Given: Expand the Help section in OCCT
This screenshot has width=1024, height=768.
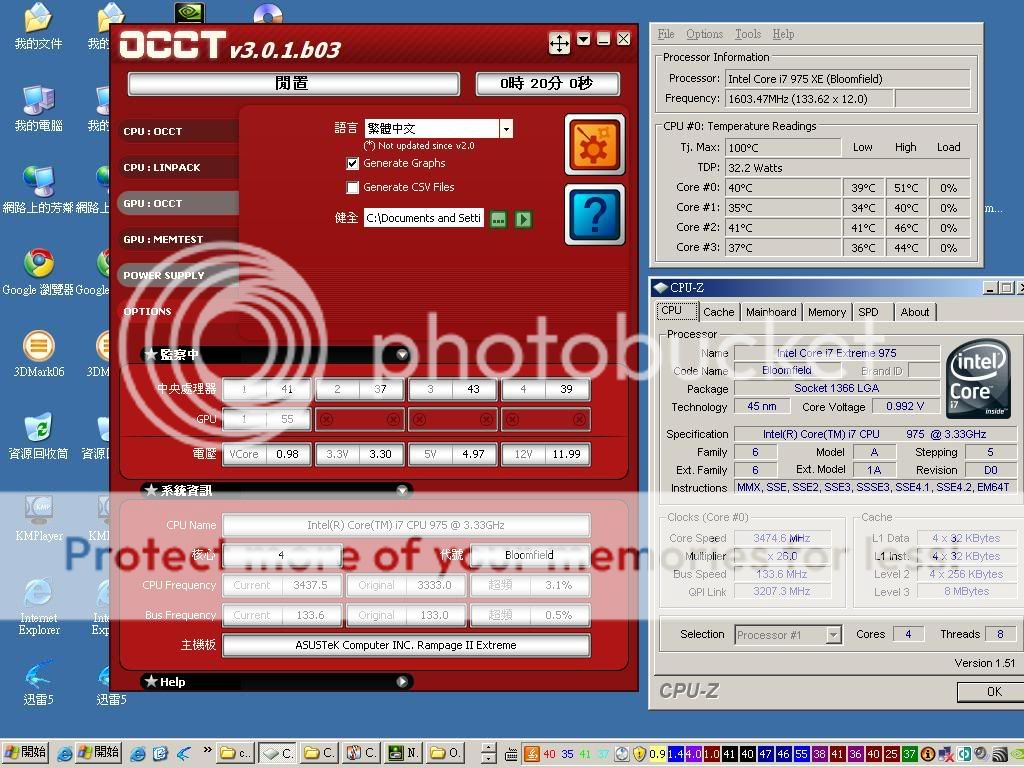Looking at the screenshot, I should [x=402, y=682].
